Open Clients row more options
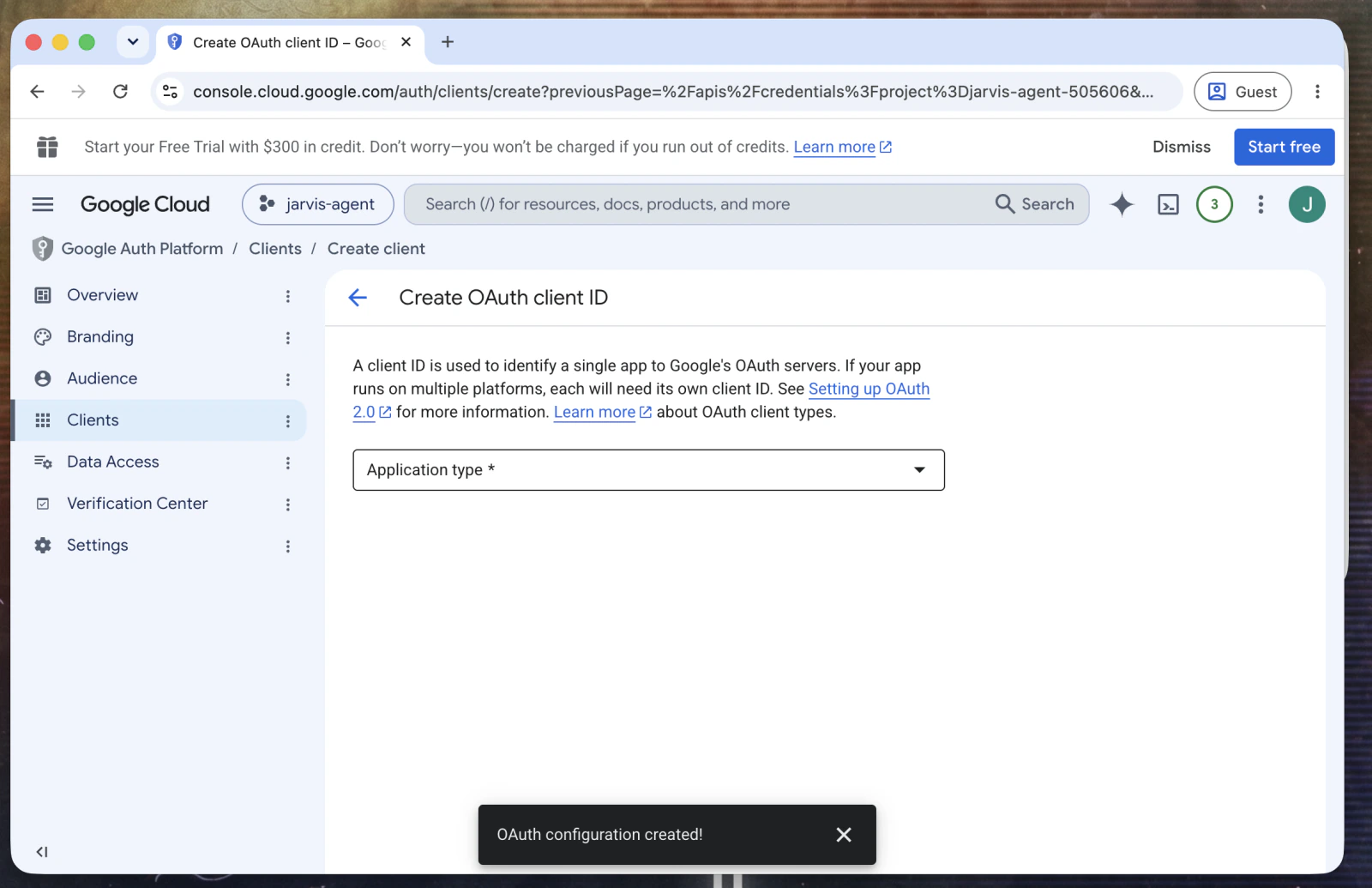This screenshot has width=1372, height=888. [288, 421]
